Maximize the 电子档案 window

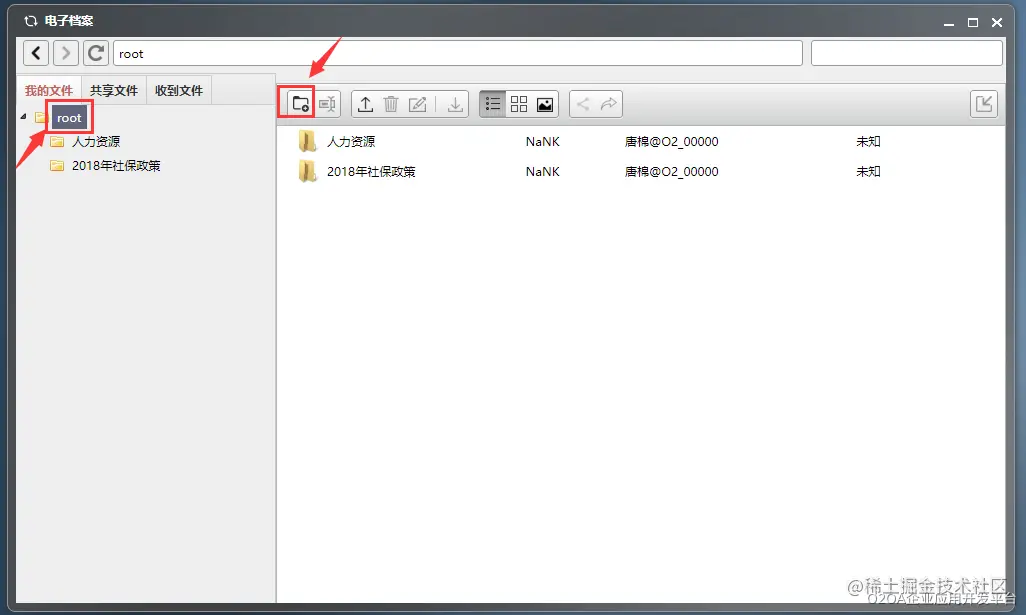pyautogui.click(x=973, y=22)
